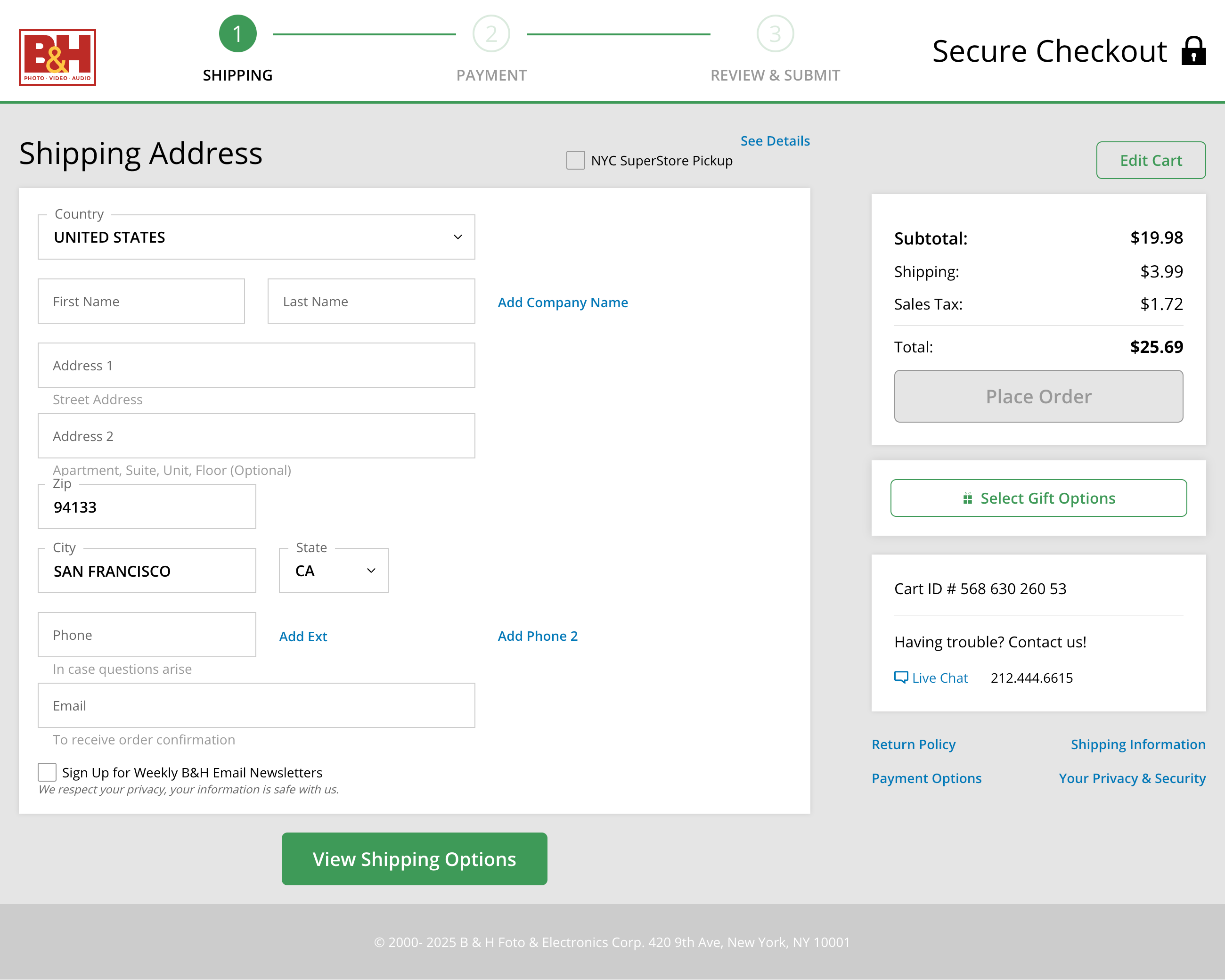Click step 3 Review & Submit circle
This screenshot has width=1225, height=980.
[775, 33]
